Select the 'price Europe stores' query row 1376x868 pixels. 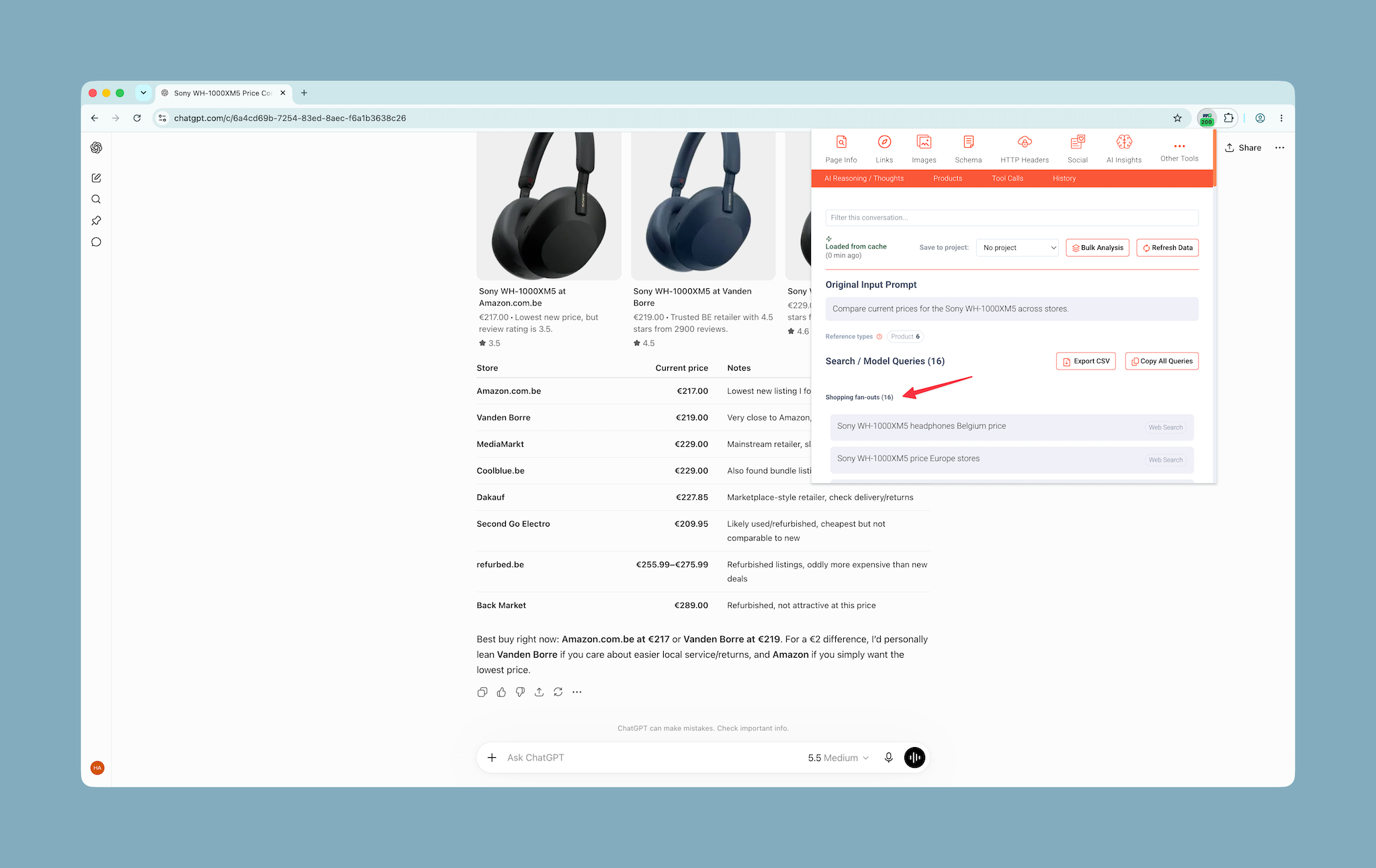coord(1012,460)
